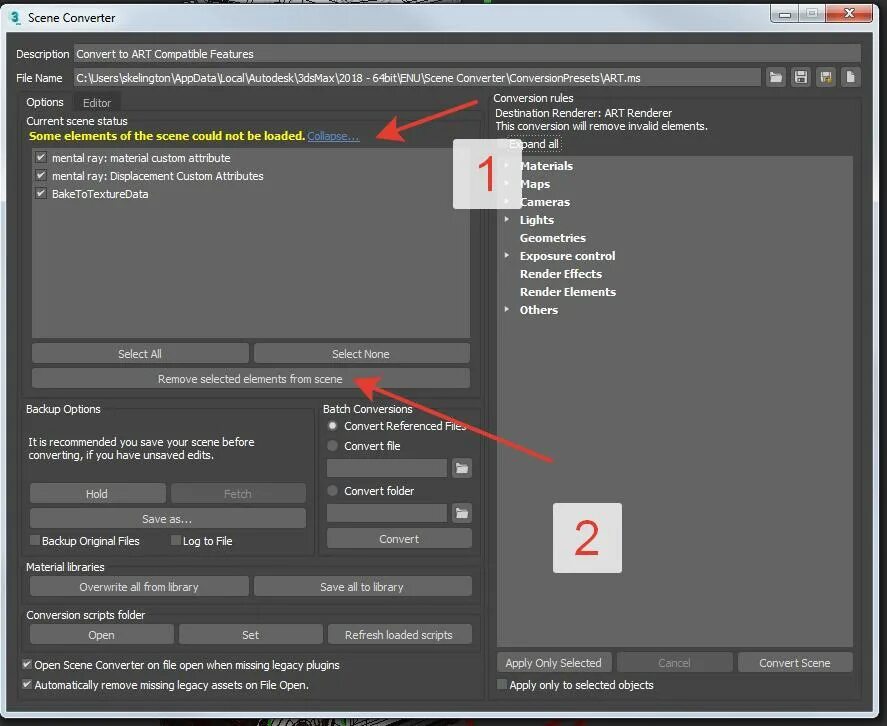This screenshot has width=887, height=726.
Task: Open a conversion preset file via folder icon
Action: tap(776, 78)
